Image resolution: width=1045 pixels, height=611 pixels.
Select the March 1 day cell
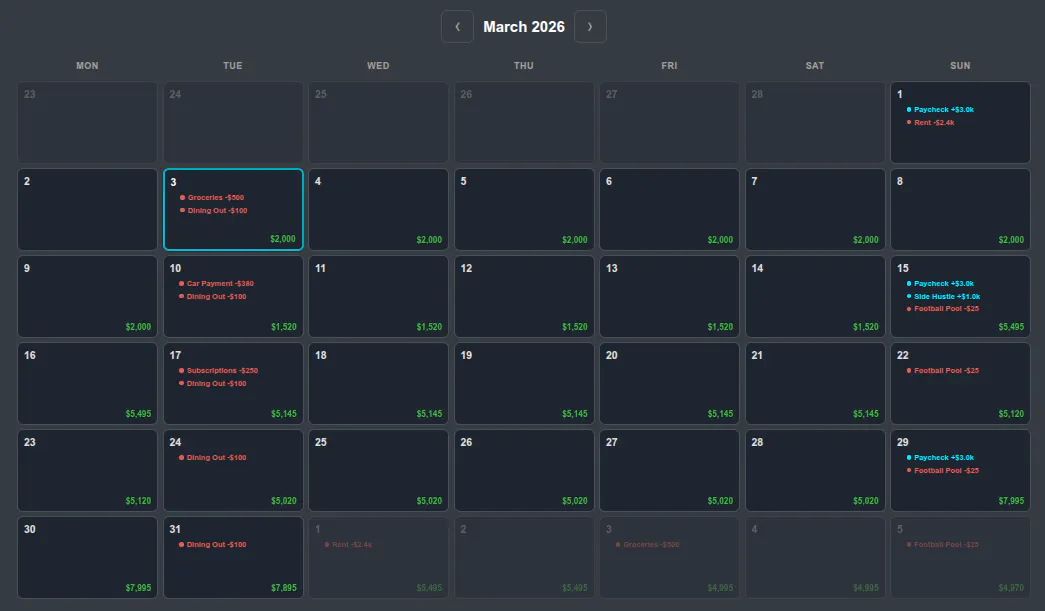[960, 123]
